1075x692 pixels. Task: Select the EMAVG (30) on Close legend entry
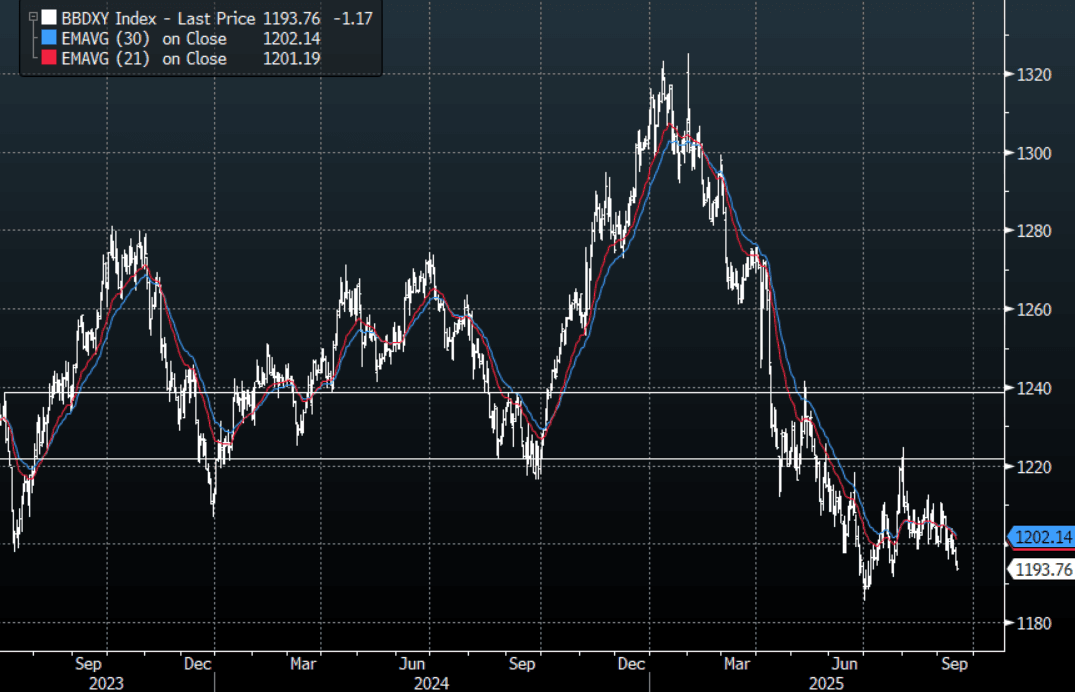click(x=143, y=39)
